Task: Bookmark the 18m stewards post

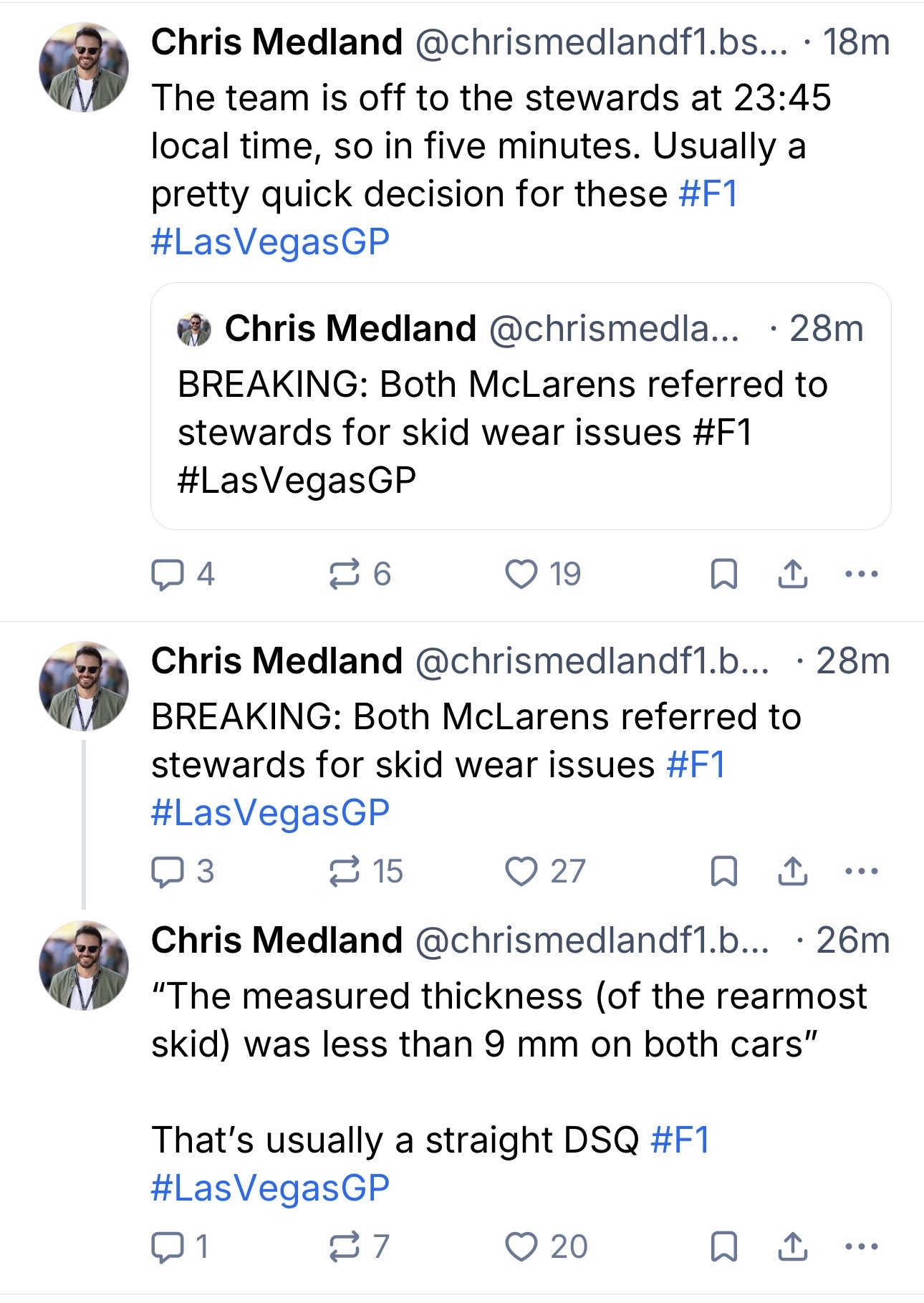Action: click(x=723, y=574)
